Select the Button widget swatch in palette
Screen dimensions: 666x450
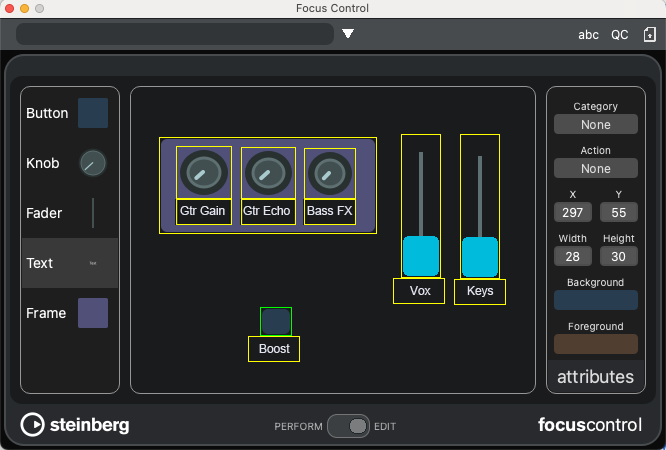[93, 113]
